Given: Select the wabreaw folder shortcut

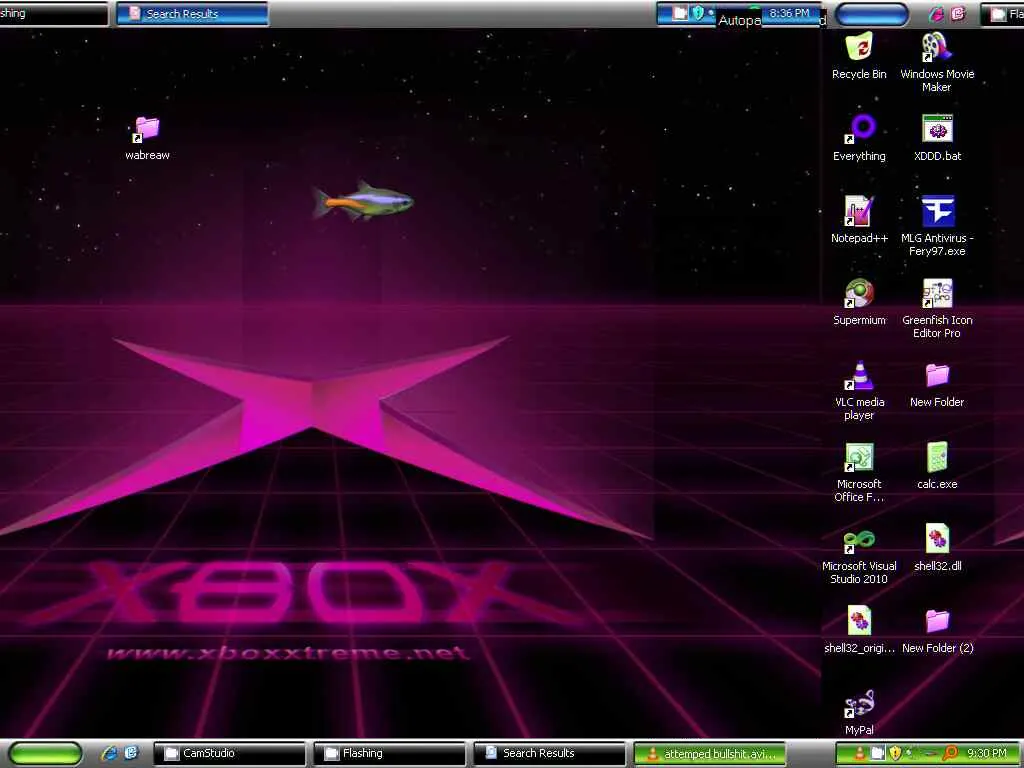Looking at the screenshot, I should 147,138.
